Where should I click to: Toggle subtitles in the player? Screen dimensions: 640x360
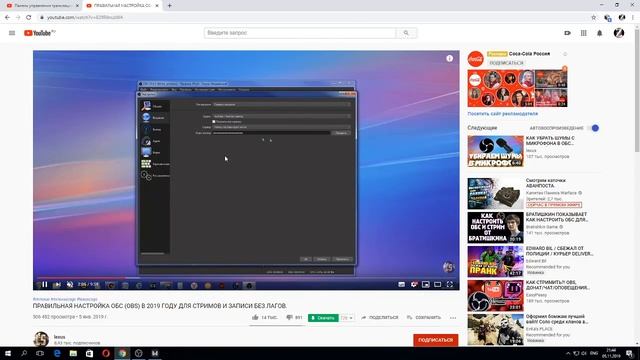tap(402, 284)
